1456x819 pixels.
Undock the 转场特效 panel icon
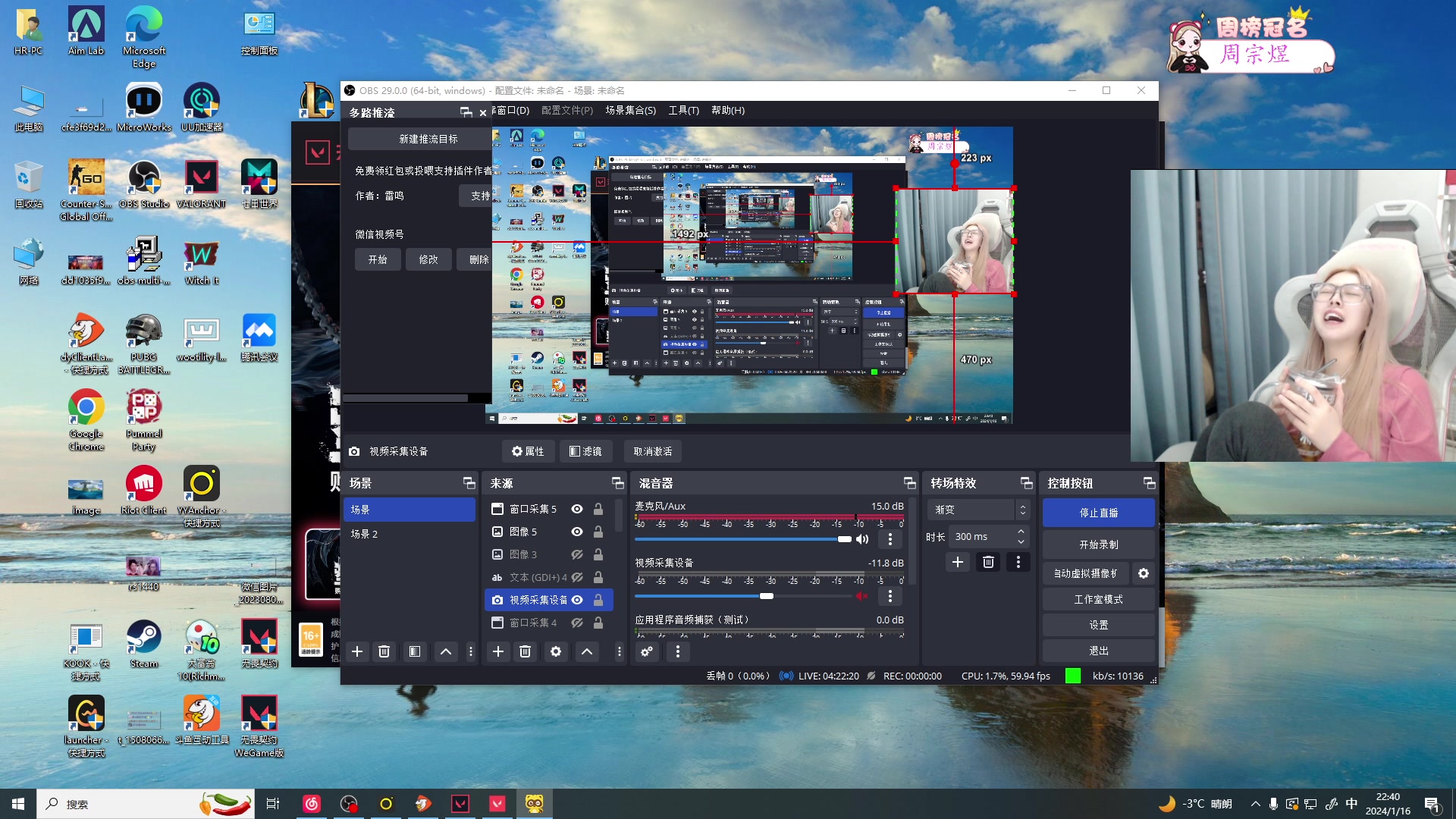[x=1026, y=483]
